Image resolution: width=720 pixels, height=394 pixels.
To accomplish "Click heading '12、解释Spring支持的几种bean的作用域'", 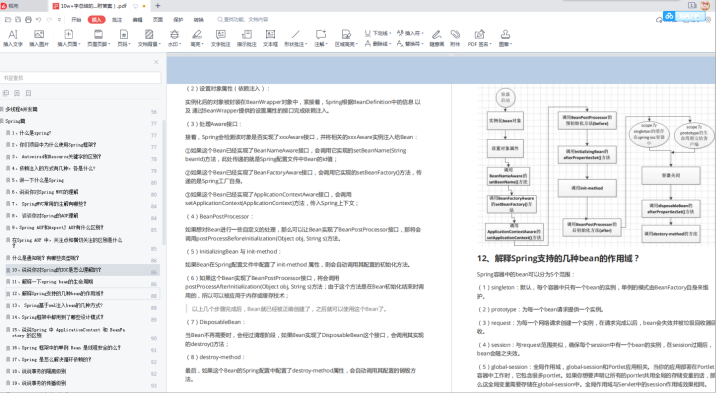I will [x=558, y=259].
